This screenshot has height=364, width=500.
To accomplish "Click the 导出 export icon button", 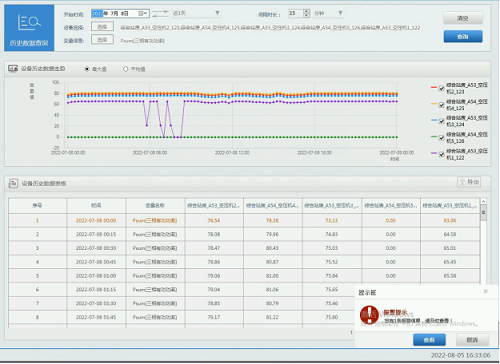I will [x=469, y=182].
